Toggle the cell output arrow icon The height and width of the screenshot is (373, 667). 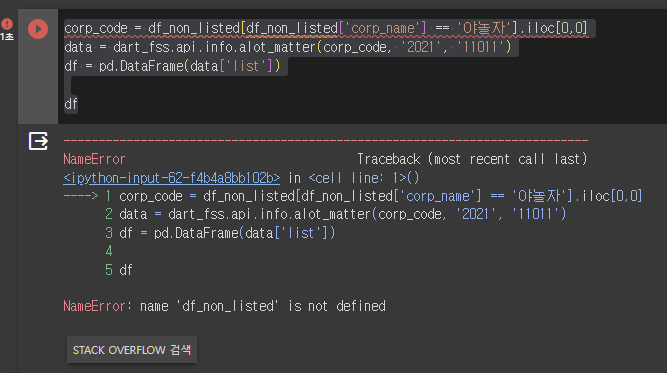pyautogui.click(x=38, y=141)
